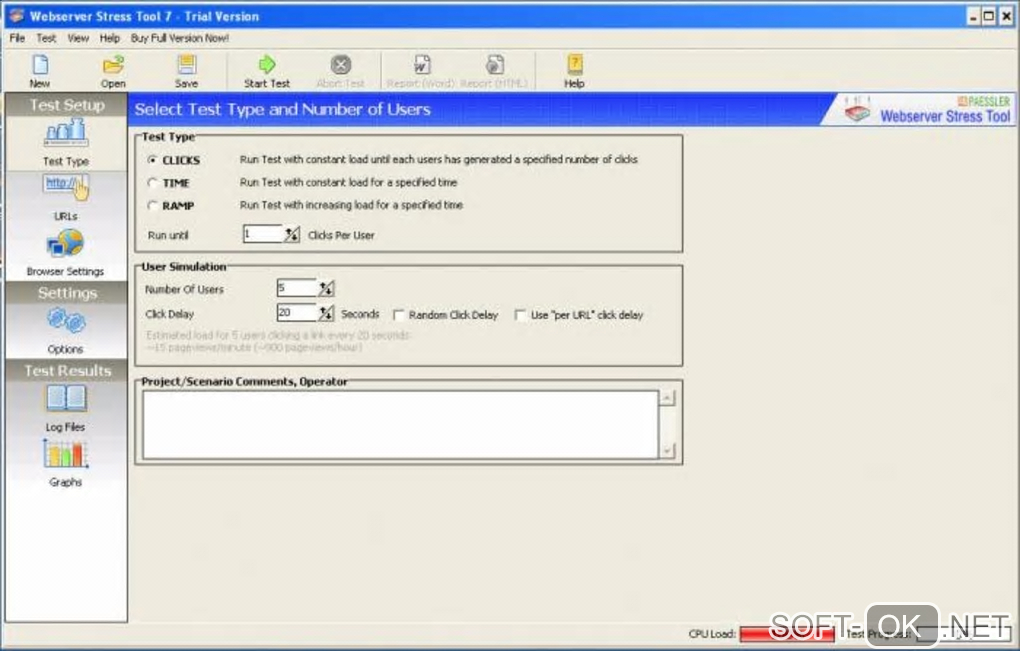The image size is (1020, 651).
Task: Click the Report (HTML) icon
Action: click(494, 64)
